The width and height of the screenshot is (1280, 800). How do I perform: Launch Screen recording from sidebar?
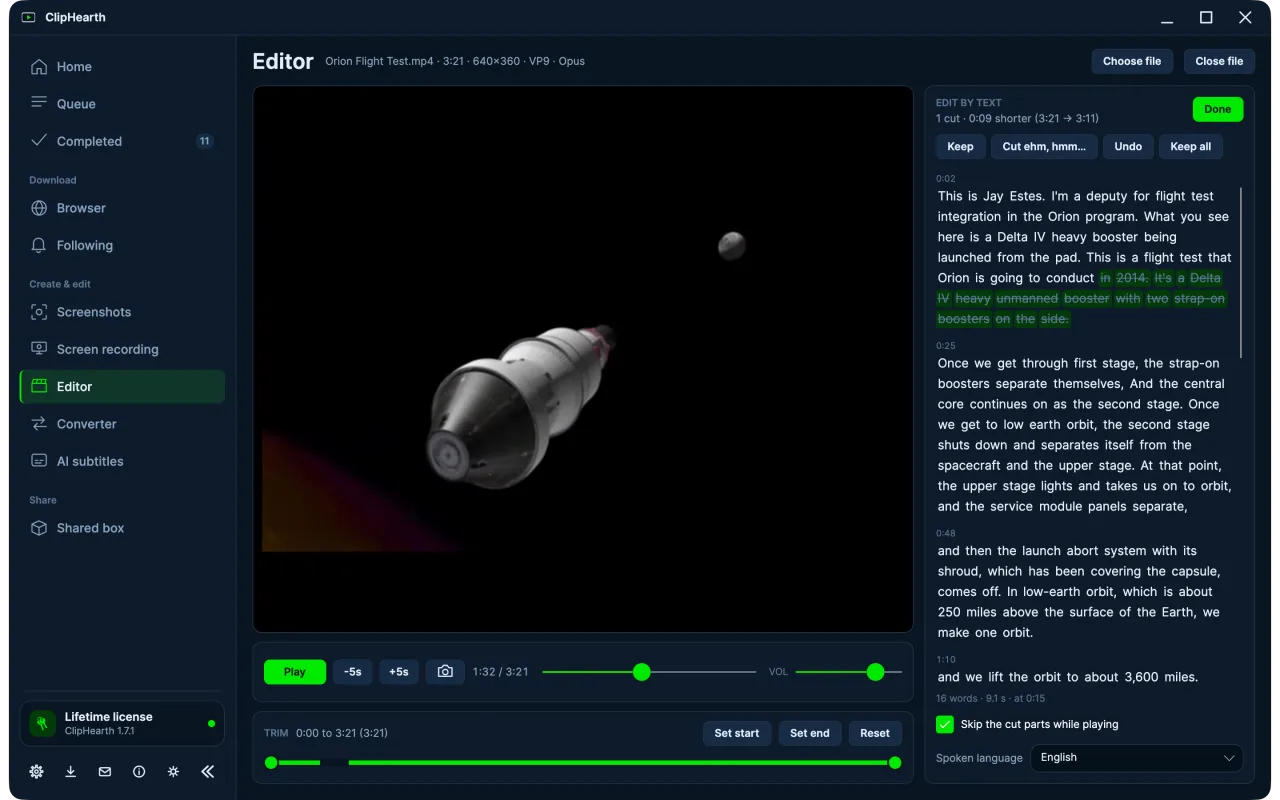pos(122,349)
